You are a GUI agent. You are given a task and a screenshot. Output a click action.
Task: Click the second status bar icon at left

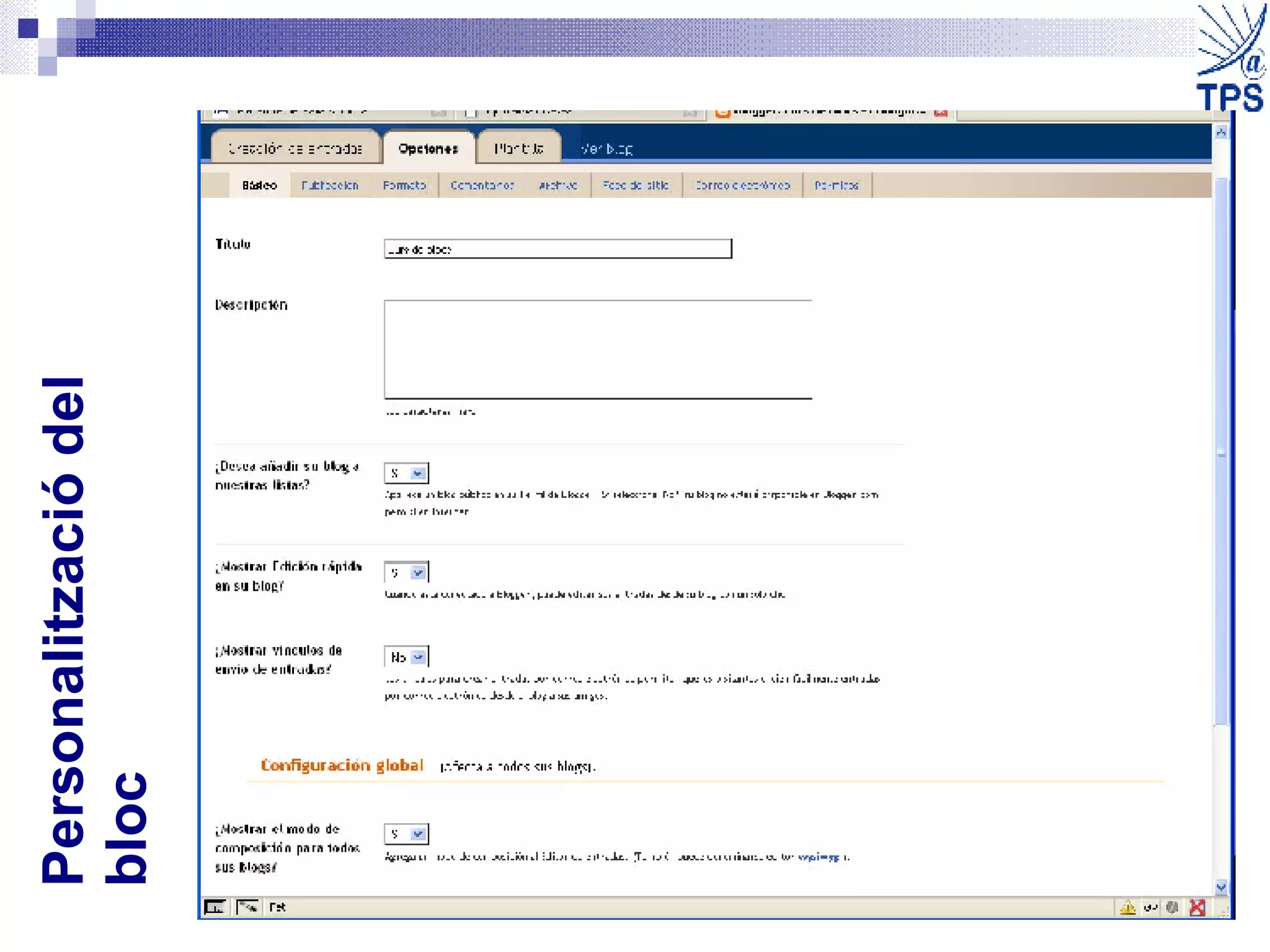(x=247, y=907)
